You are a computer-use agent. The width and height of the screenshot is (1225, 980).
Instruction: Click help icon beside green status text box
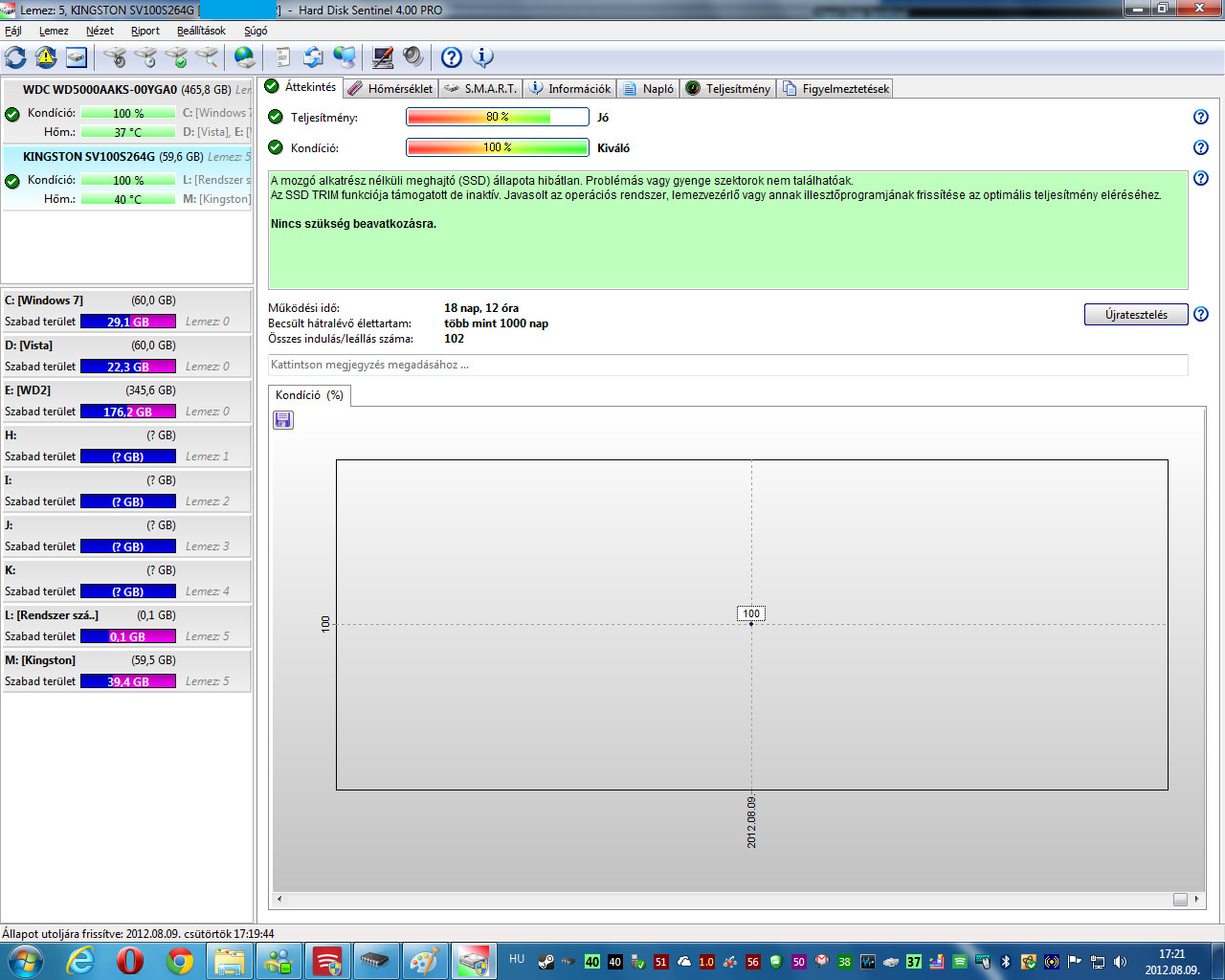[x=1201, y=178]
